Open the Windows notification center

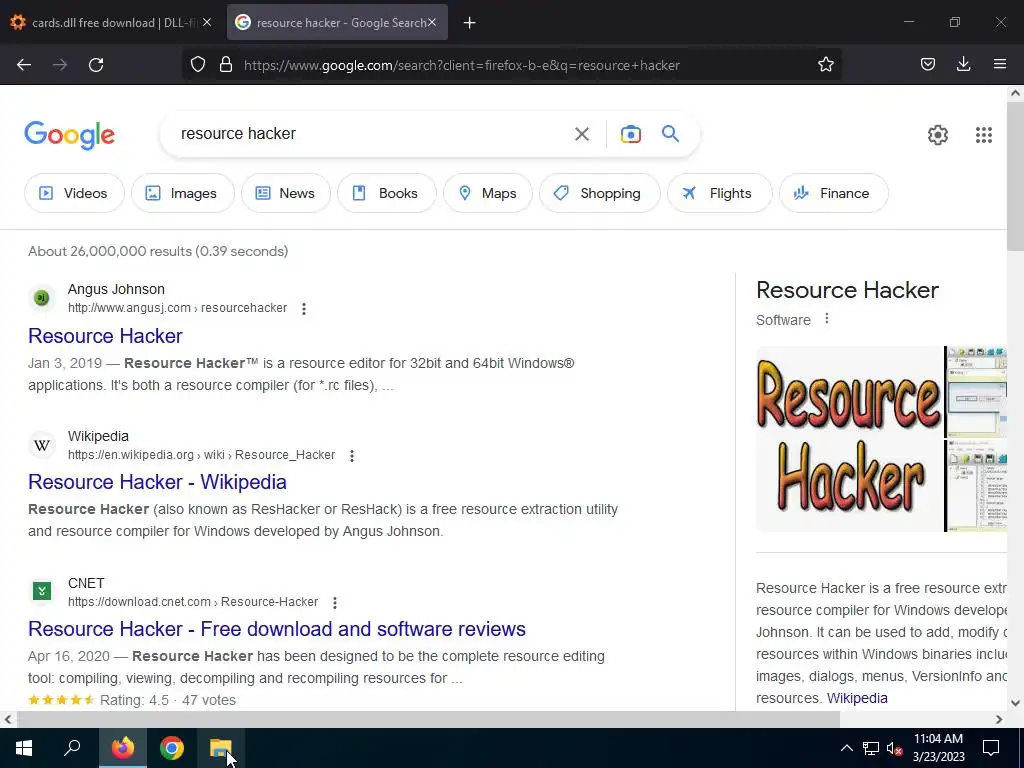991,748
